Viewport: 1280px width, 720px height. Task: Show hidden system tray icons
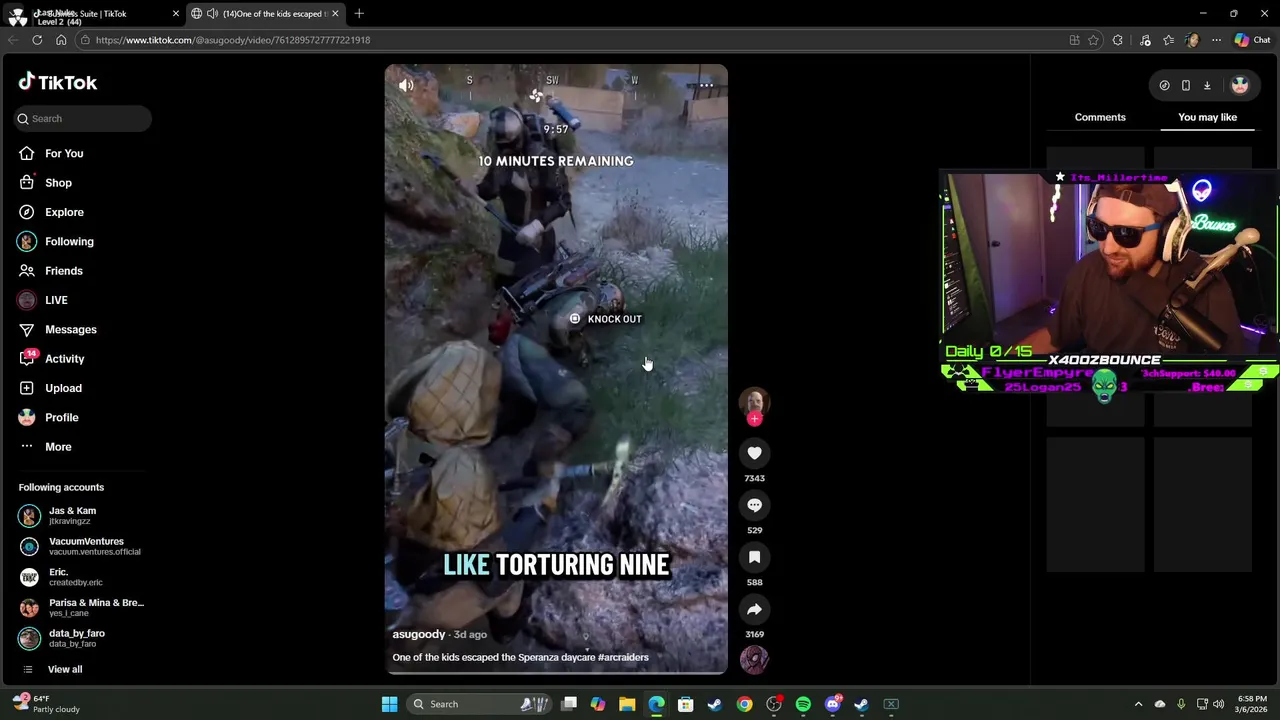(1138, 704)
